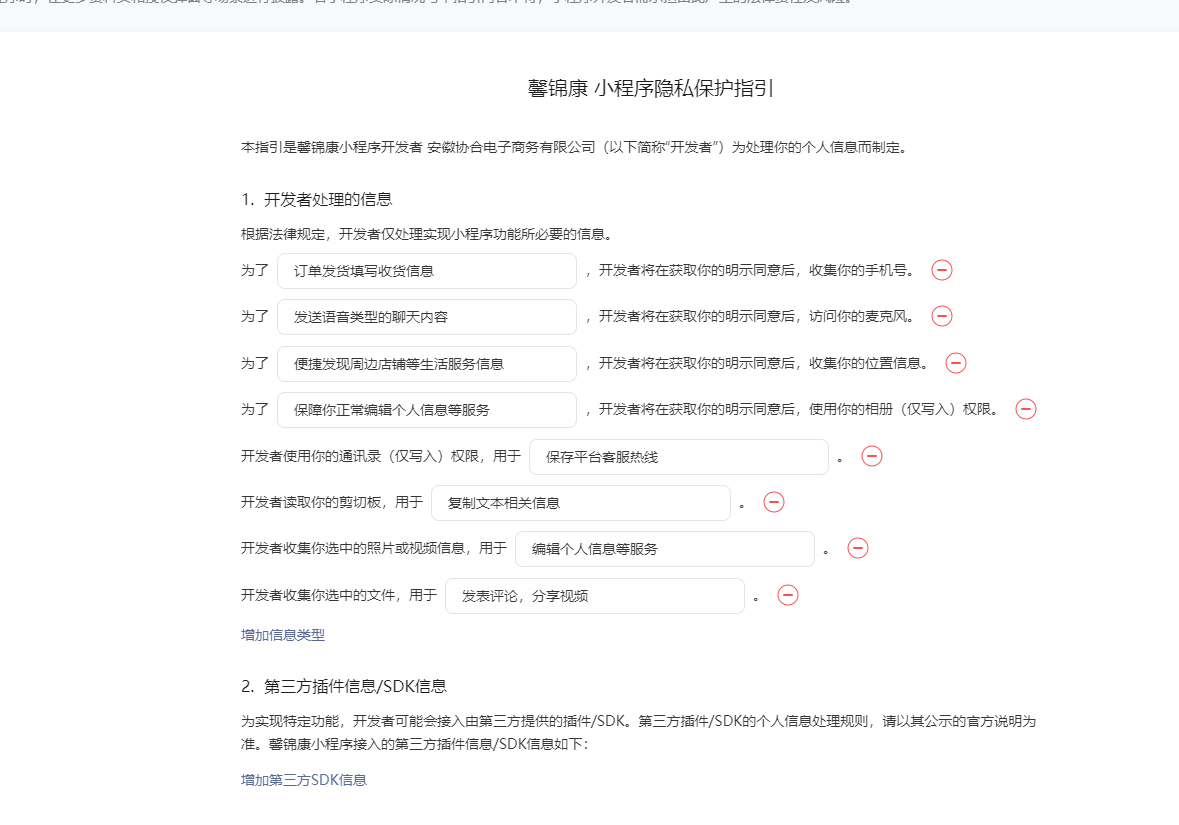Edit the 订单发货填写收货信息 purpose field
Viewport: 1179px width, 825px height.
[x=426, y=271]
